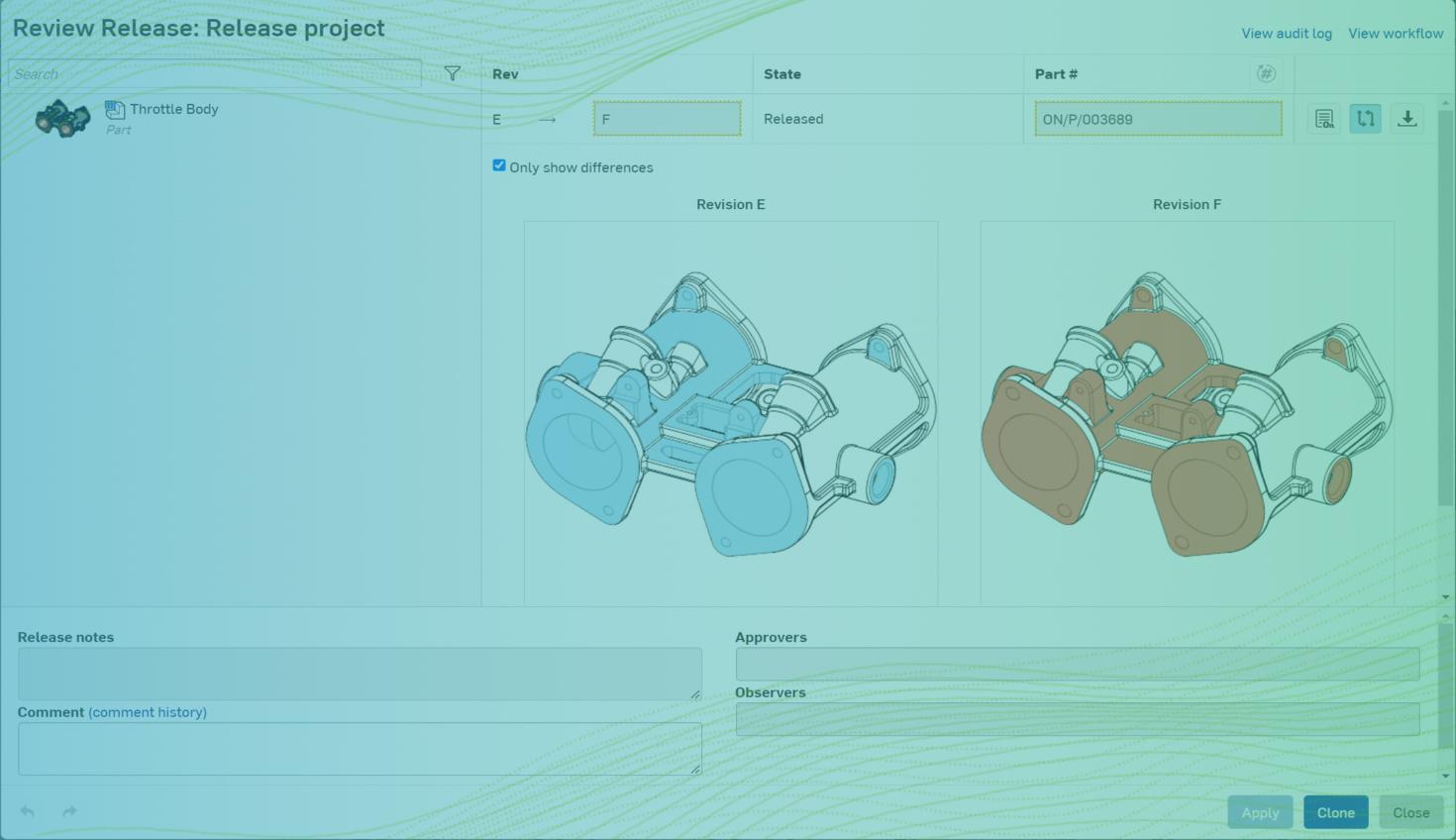
Task: Click the Apply button
Action: 1260,812
